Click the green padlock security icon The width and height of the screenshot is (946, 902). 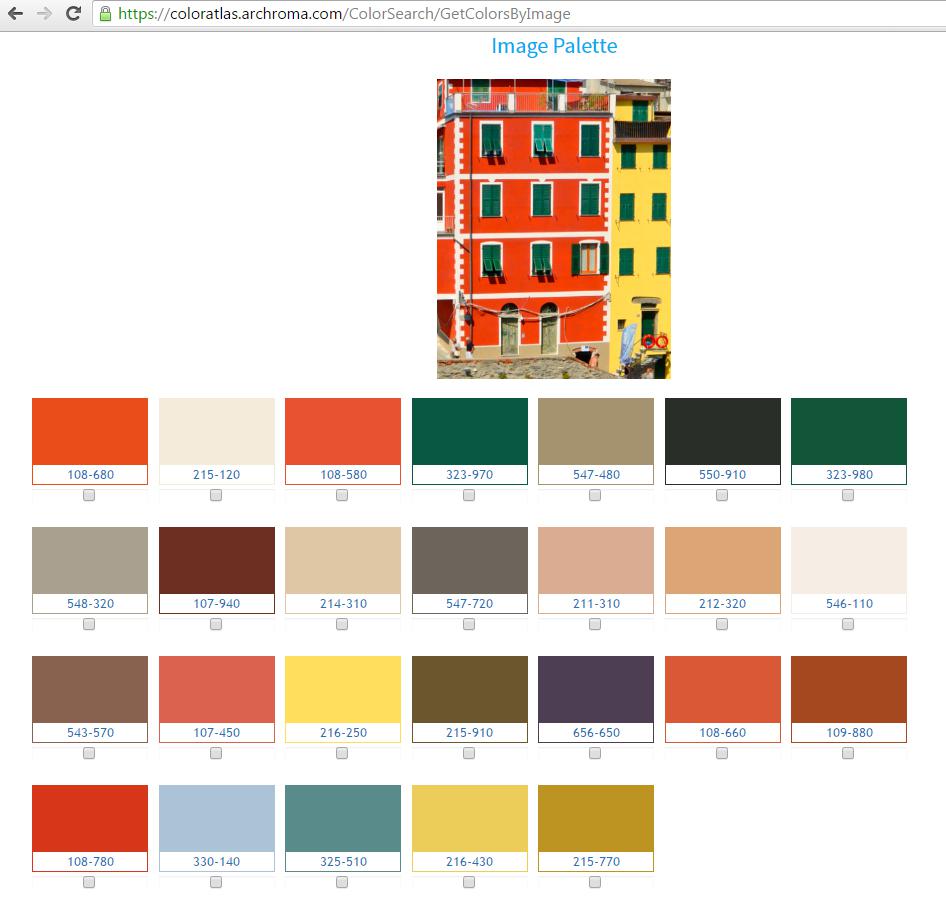(x=105, y=14)
